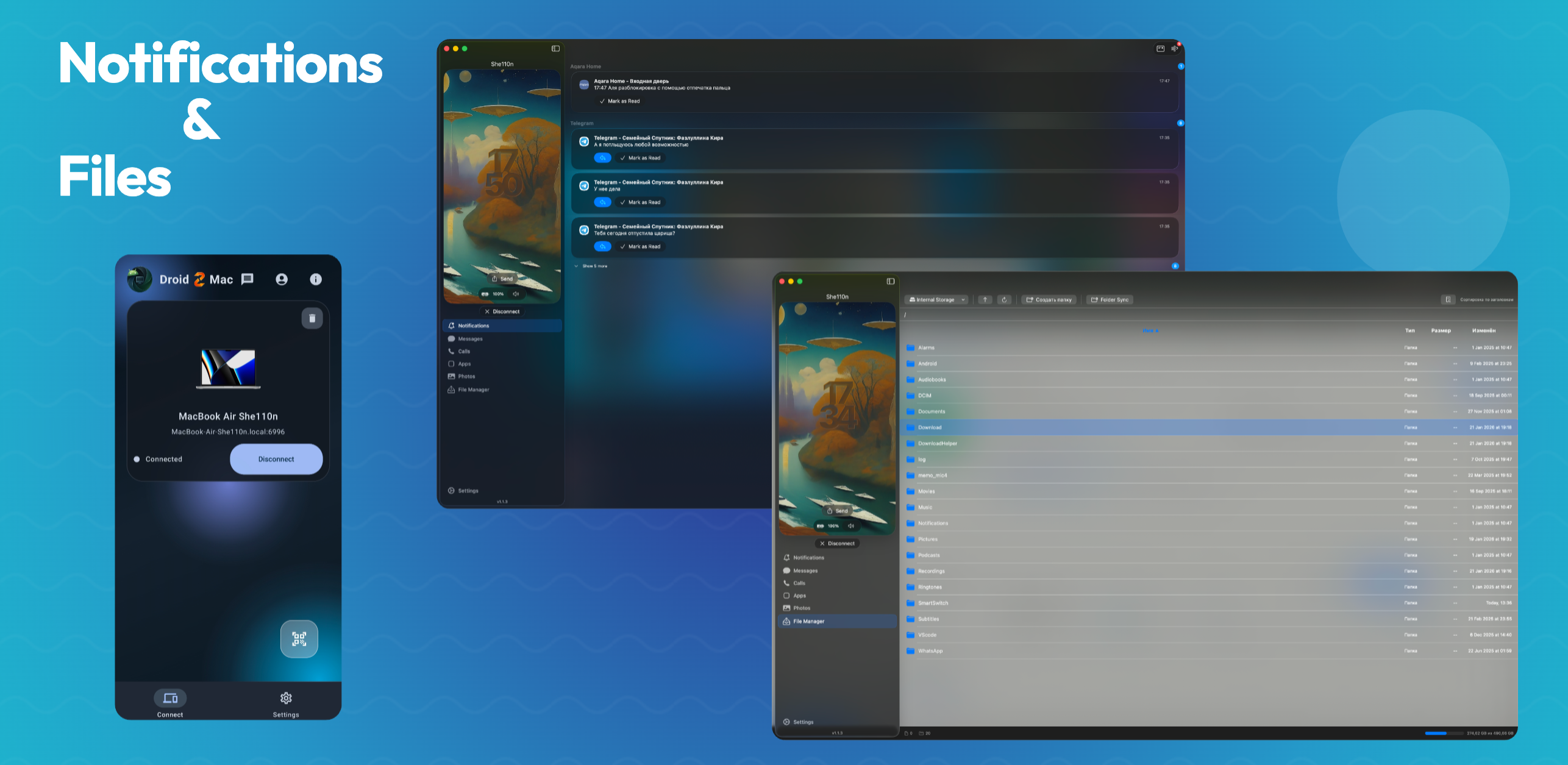Click the filter icon with the red badge
Viewport: 1568px width, 765px height.
point(1175,49)
